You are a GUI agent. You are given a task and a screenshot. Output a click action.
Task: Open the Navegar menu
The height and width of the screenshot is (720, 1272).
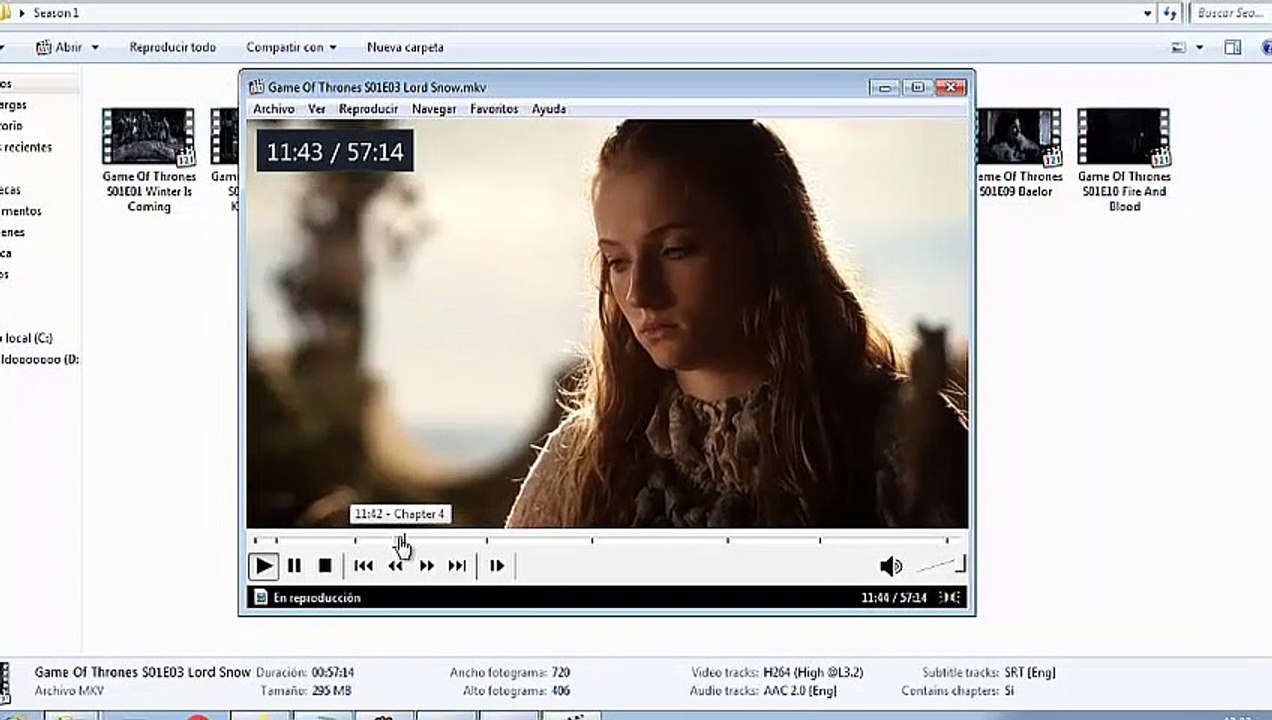click(x=434, y=109)
